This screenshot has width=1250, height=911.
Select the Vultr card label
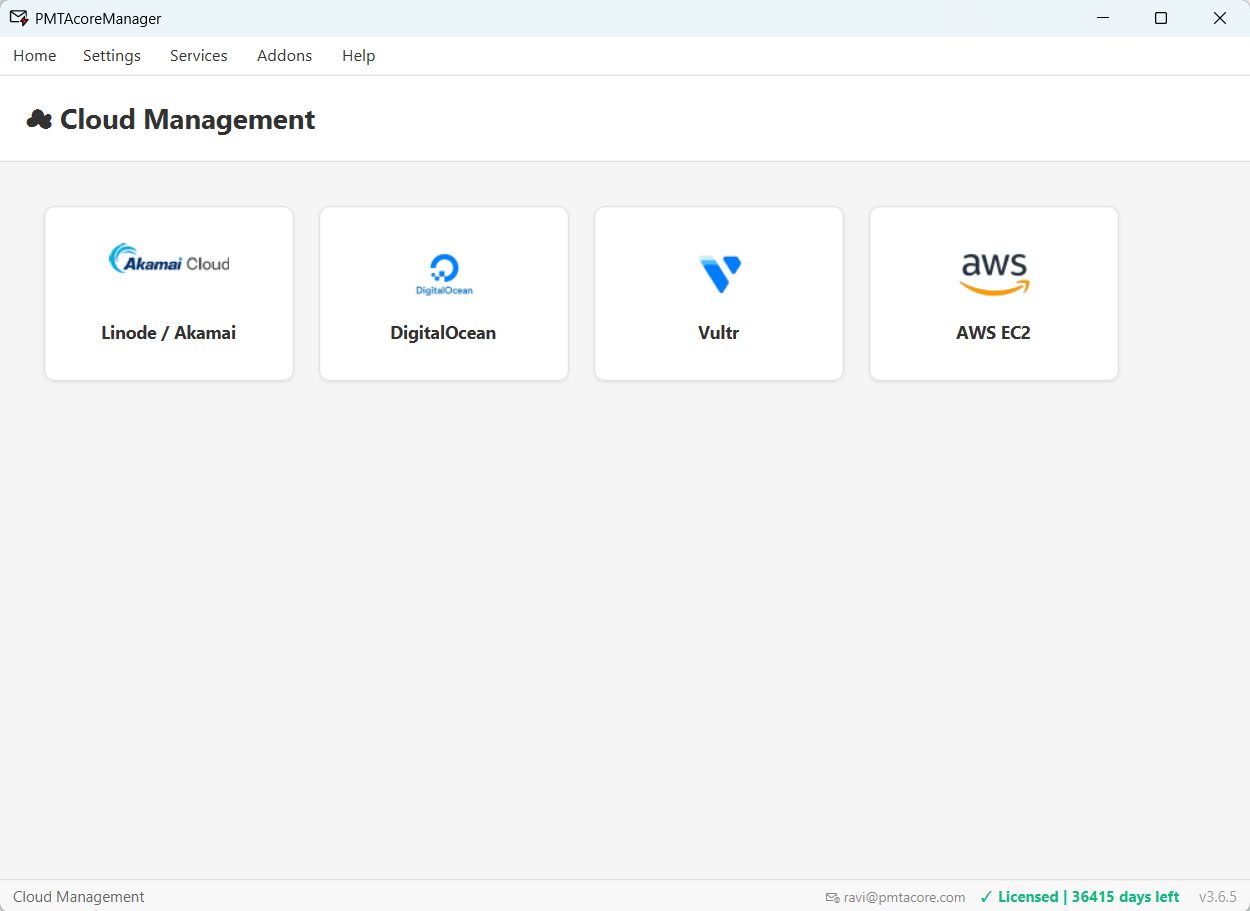click(x=718, y=333)
